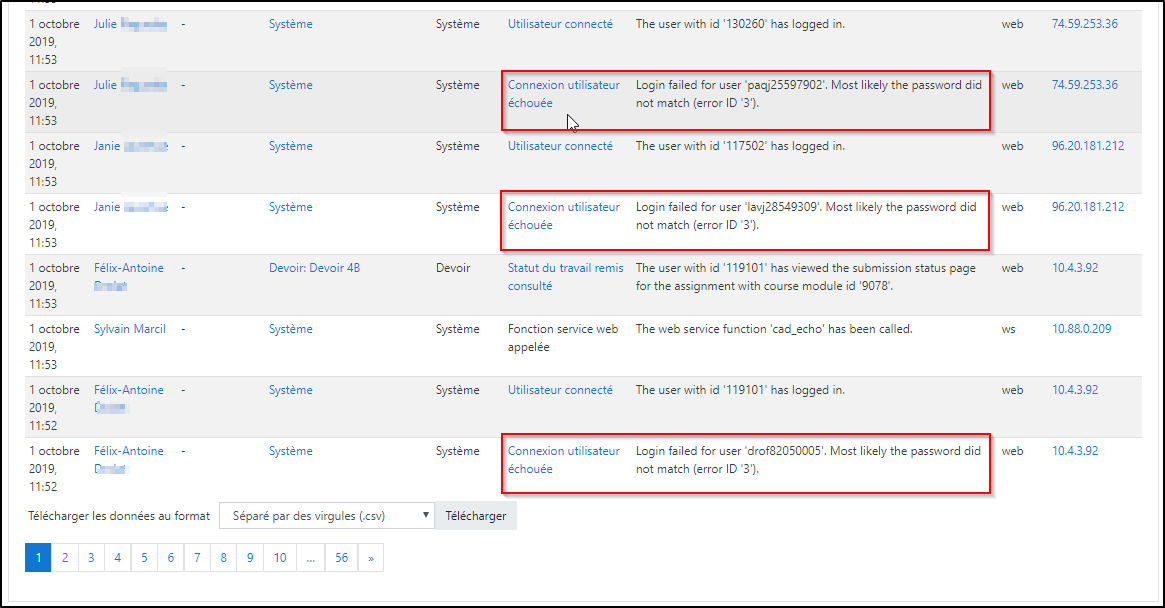Open 'Utilisateur connecté' event for id '117502'
Image resolution: width=1165 pixels, height=608 pixels.
pos(560,146)
